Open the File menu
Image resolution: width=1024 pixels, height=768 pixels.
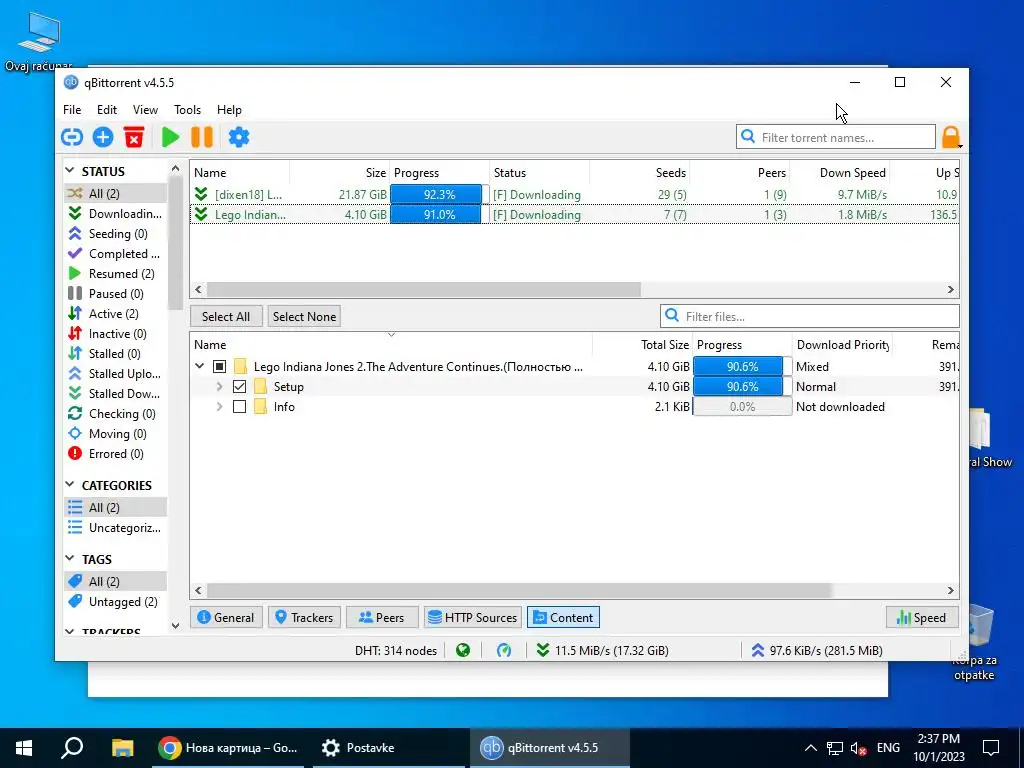coord(72,110)
